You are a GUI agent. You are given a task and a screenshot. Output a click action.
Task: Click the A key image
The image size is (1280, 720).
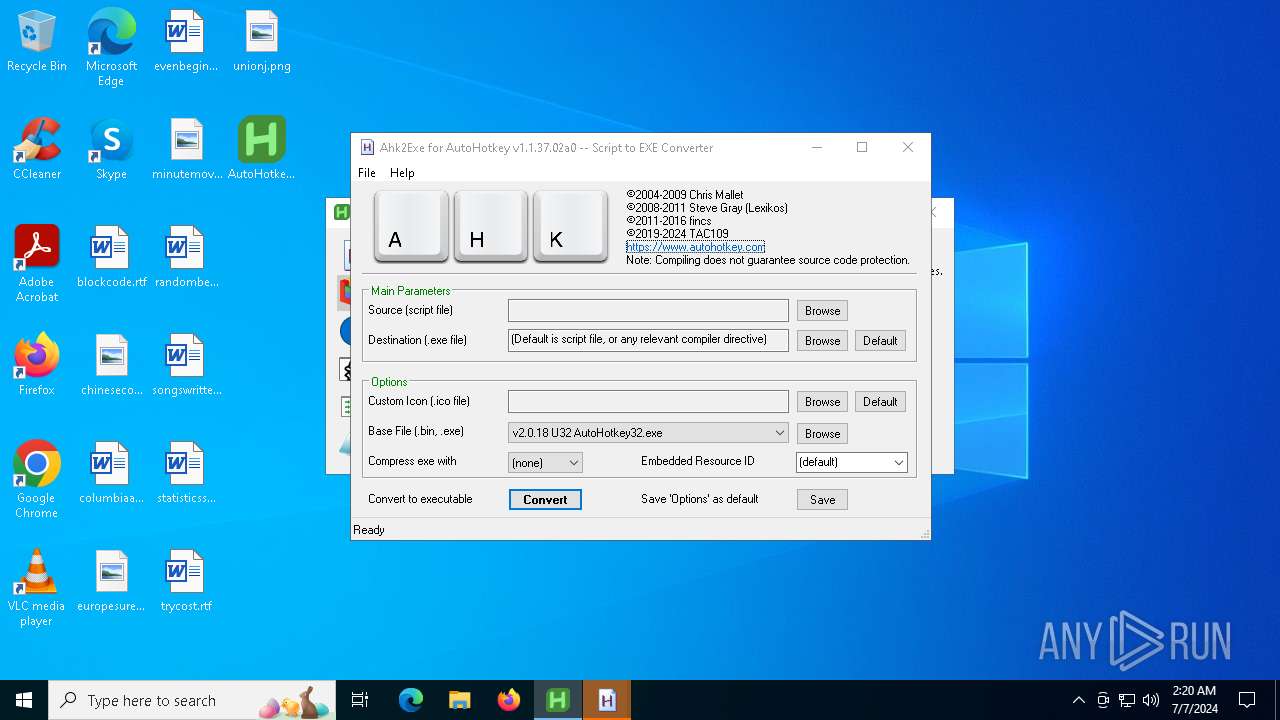(411, 226)
